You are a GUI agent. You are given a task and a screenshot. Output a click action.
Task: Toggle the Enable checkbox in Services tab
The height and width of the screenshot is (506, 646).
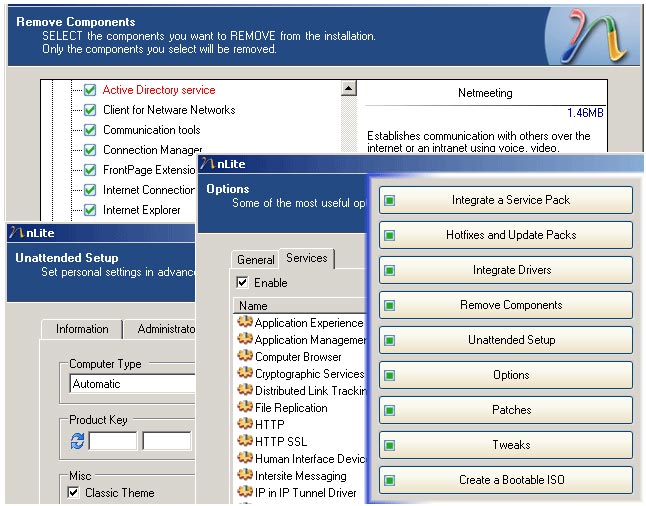pyautogui.click(x=242, y=282)
